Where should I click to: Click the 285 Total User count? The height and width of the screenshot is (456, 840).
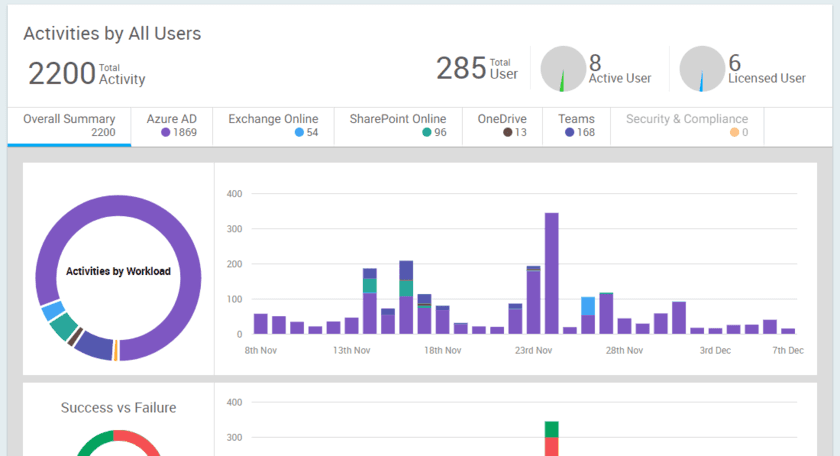(461, 69)
